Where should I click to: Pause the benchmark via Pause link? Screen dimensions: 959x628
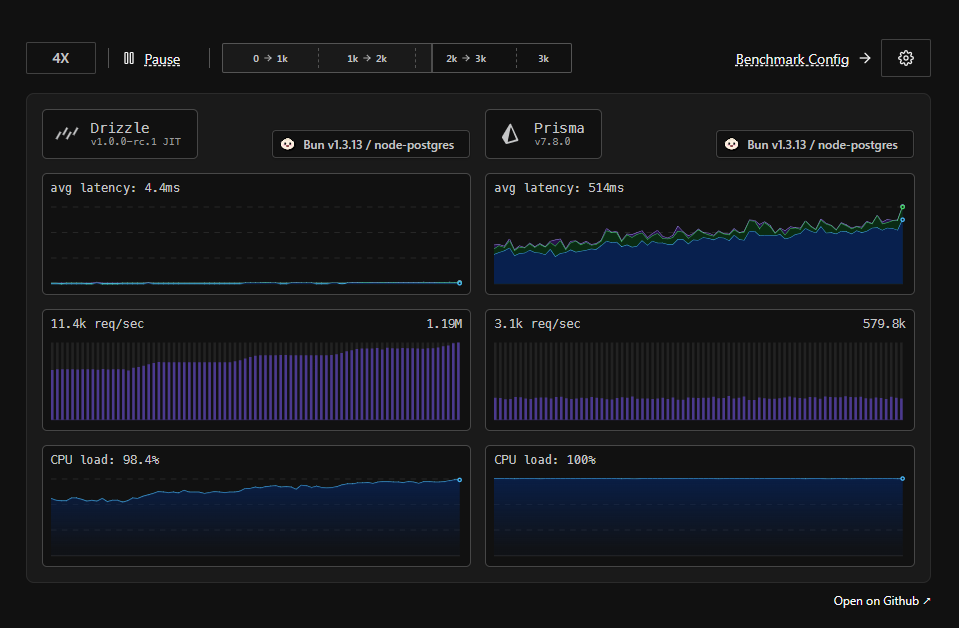pos(162,59)
